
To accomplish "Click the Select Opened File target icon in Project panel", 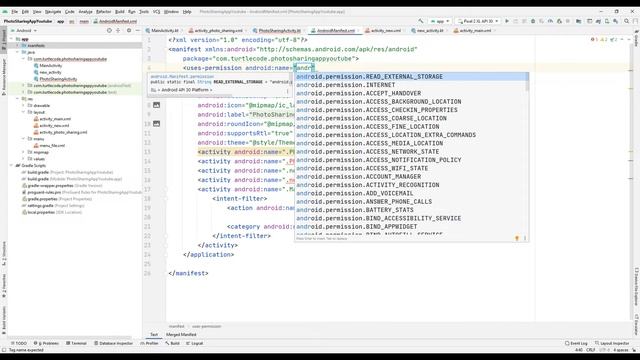I will [x=109, y=31].
